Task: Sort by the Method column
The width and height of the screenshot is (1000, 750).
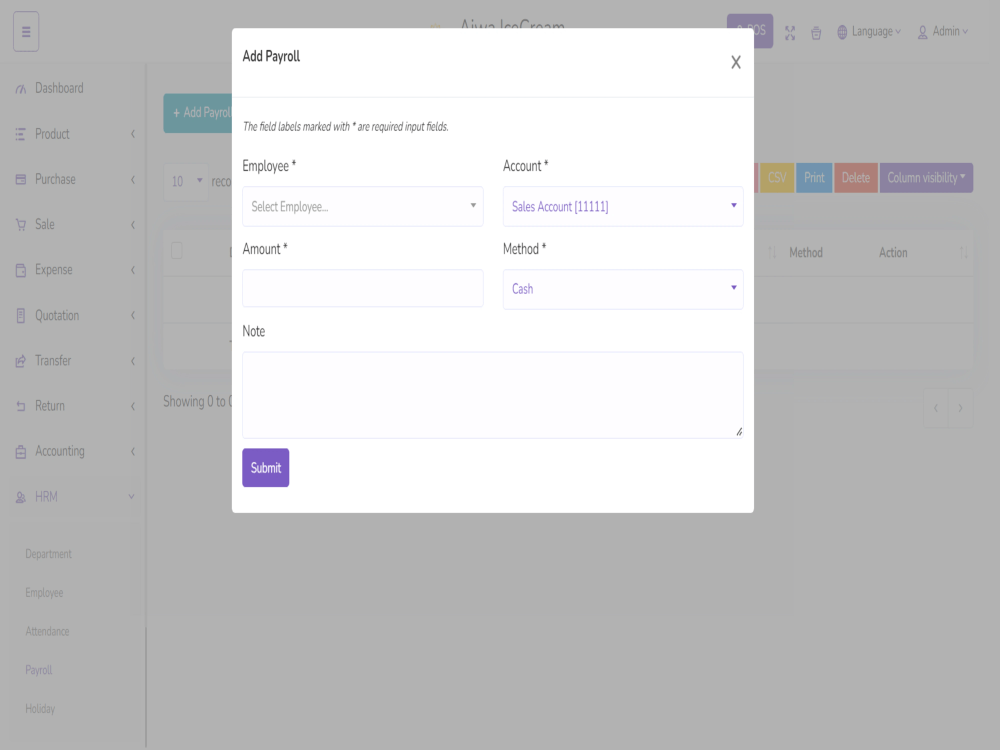Action: coord(805,253)
